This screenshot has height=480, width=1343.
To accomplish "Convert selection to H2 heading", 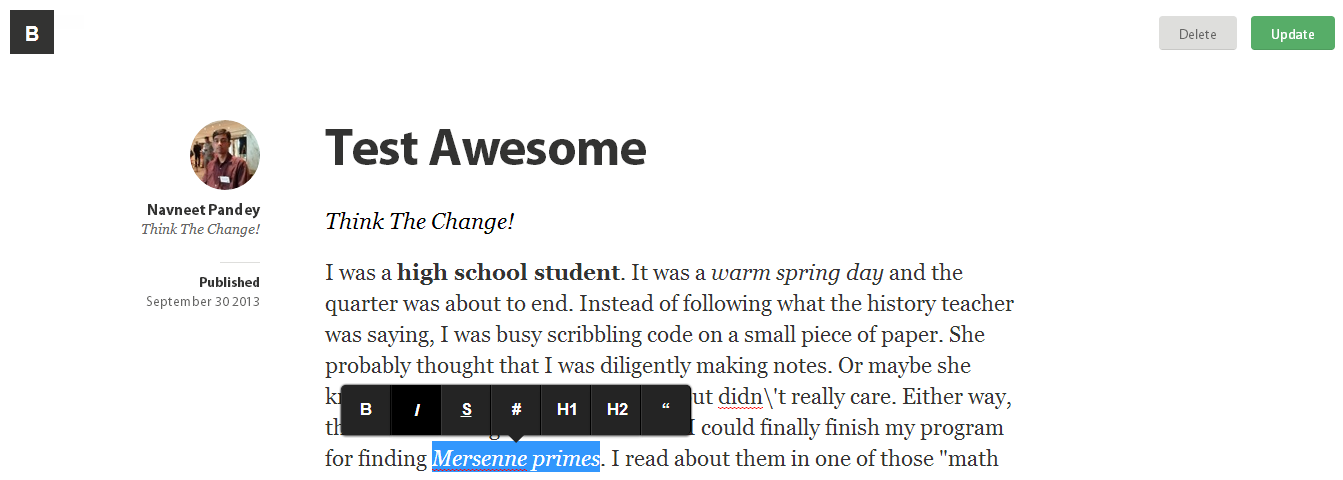I will pos(616,410).
